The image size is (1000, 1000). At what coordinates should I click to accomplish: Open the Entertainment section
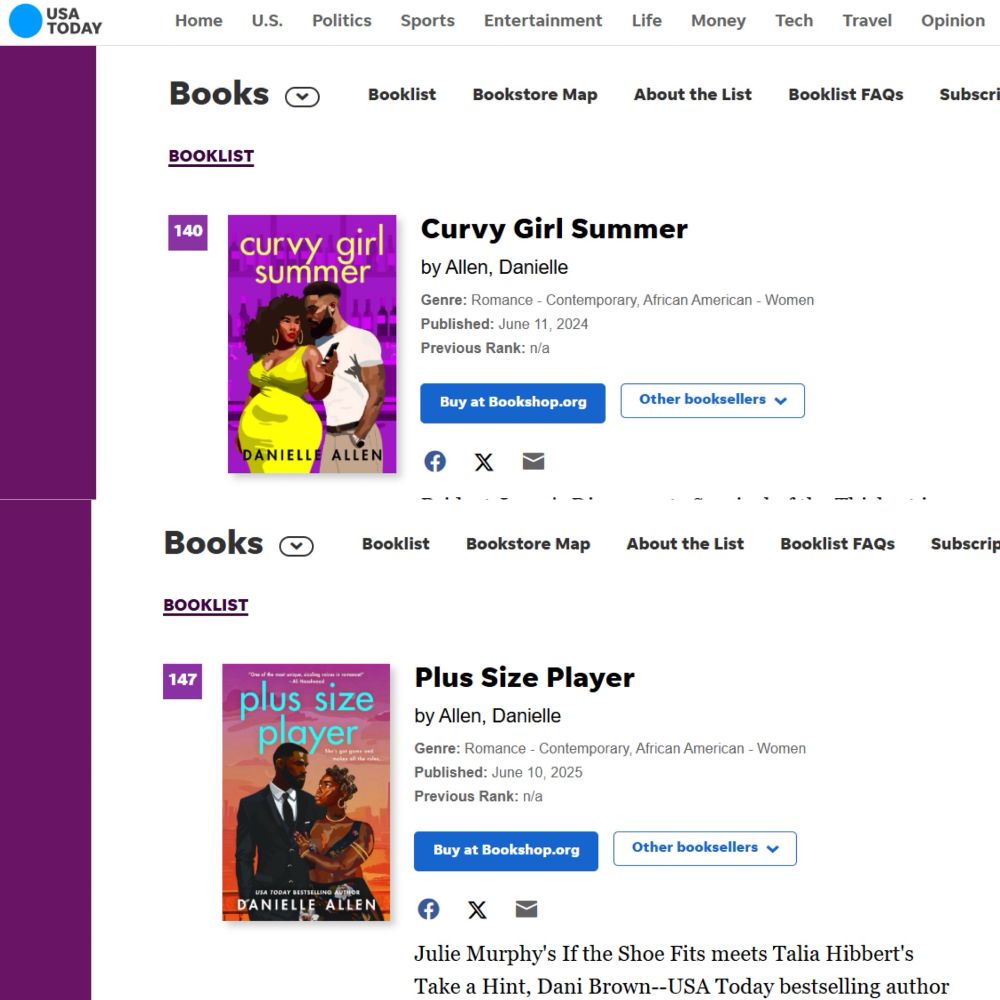[543, 20]
